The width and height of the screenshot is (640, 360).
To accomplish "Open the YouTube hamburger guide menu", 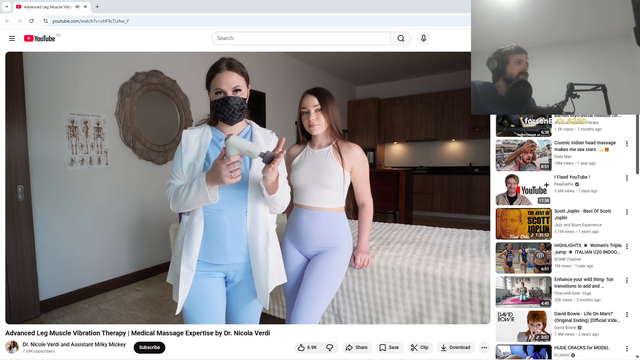I will 12,38.
